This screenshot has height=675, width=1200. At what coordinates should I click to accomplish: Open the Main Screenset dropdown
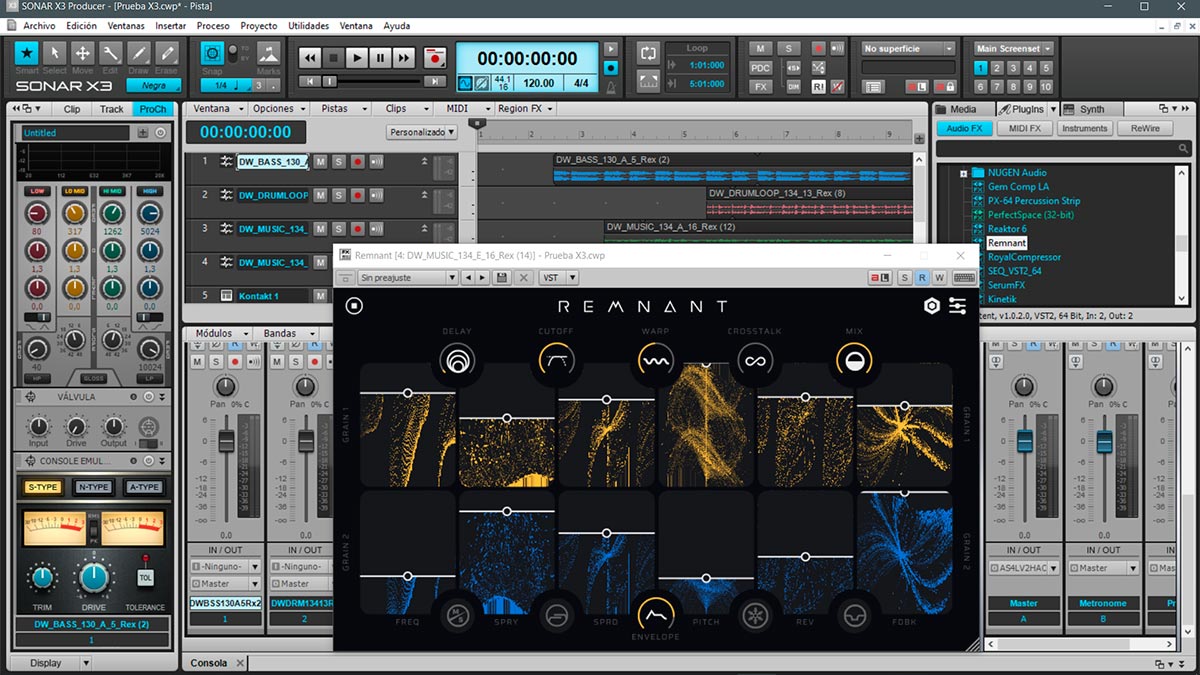(1015, 48)
